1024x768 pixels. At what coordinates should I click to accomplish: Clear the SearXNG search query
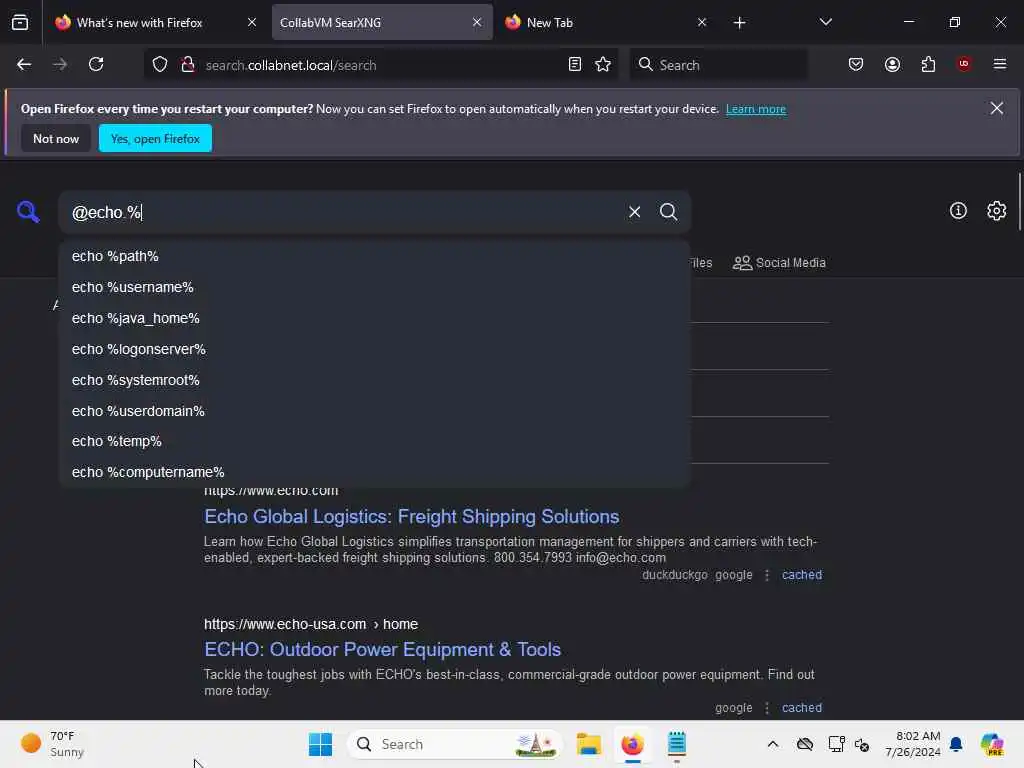click(x=634, y=212)
